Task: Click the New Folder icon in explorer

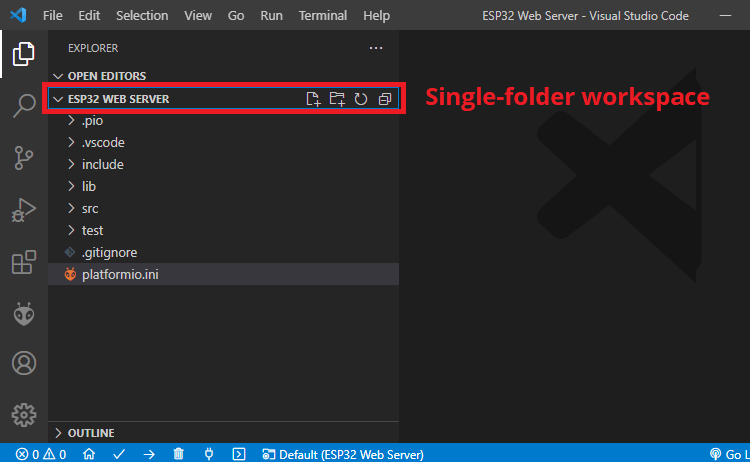Action: pyautogui.click(x=337, y=99)
